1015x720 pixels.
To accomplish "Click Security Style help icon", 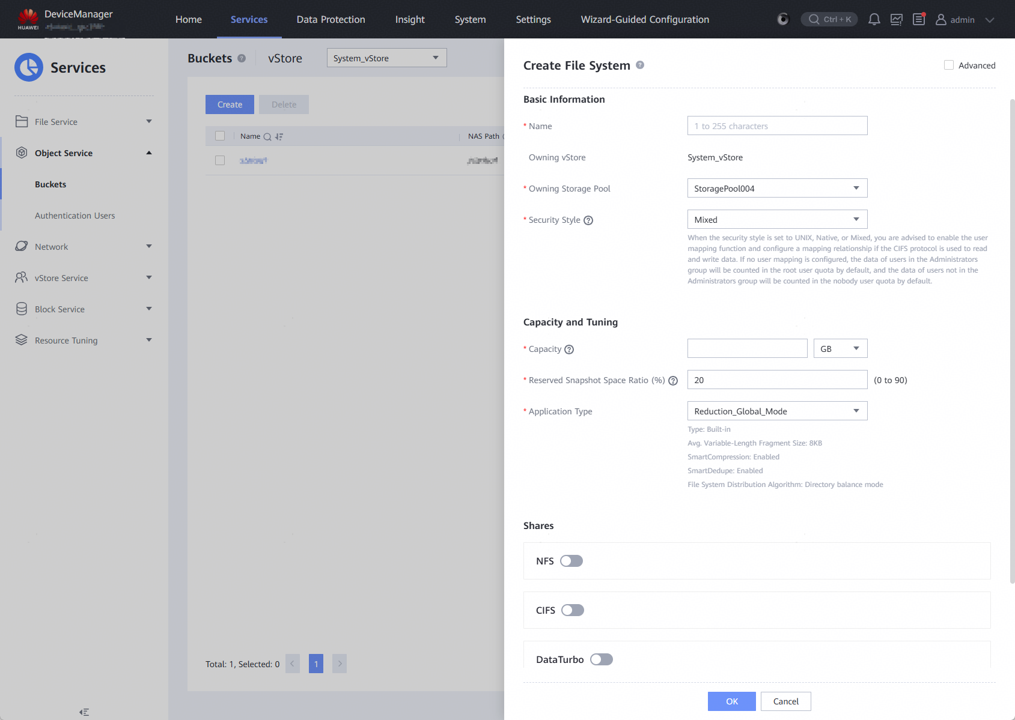I will coord(588,220).
